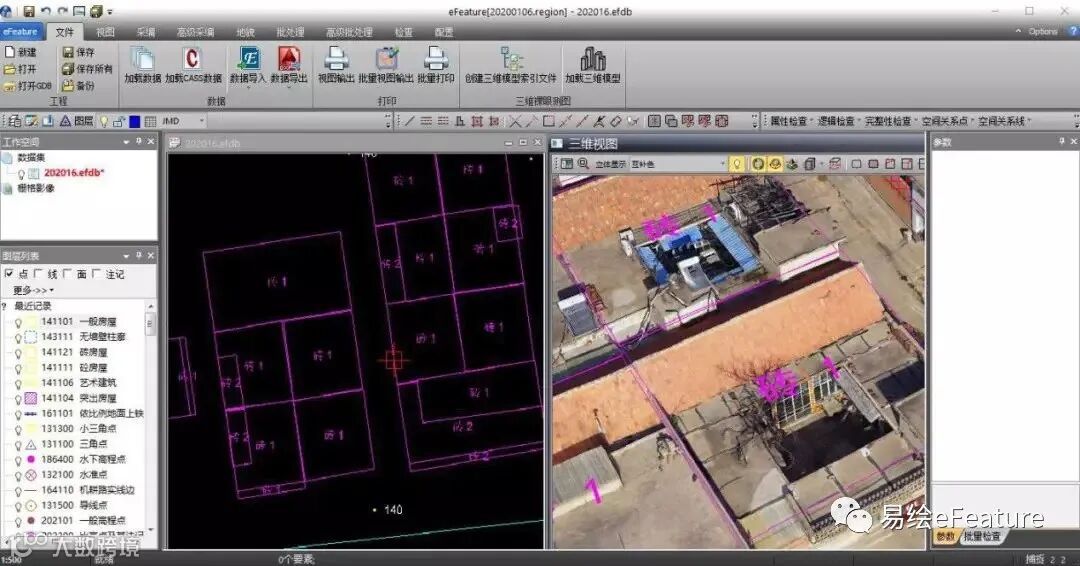Click the 图层 layer button in toolbar
The image size is (1080, 566).
point(76,121)
